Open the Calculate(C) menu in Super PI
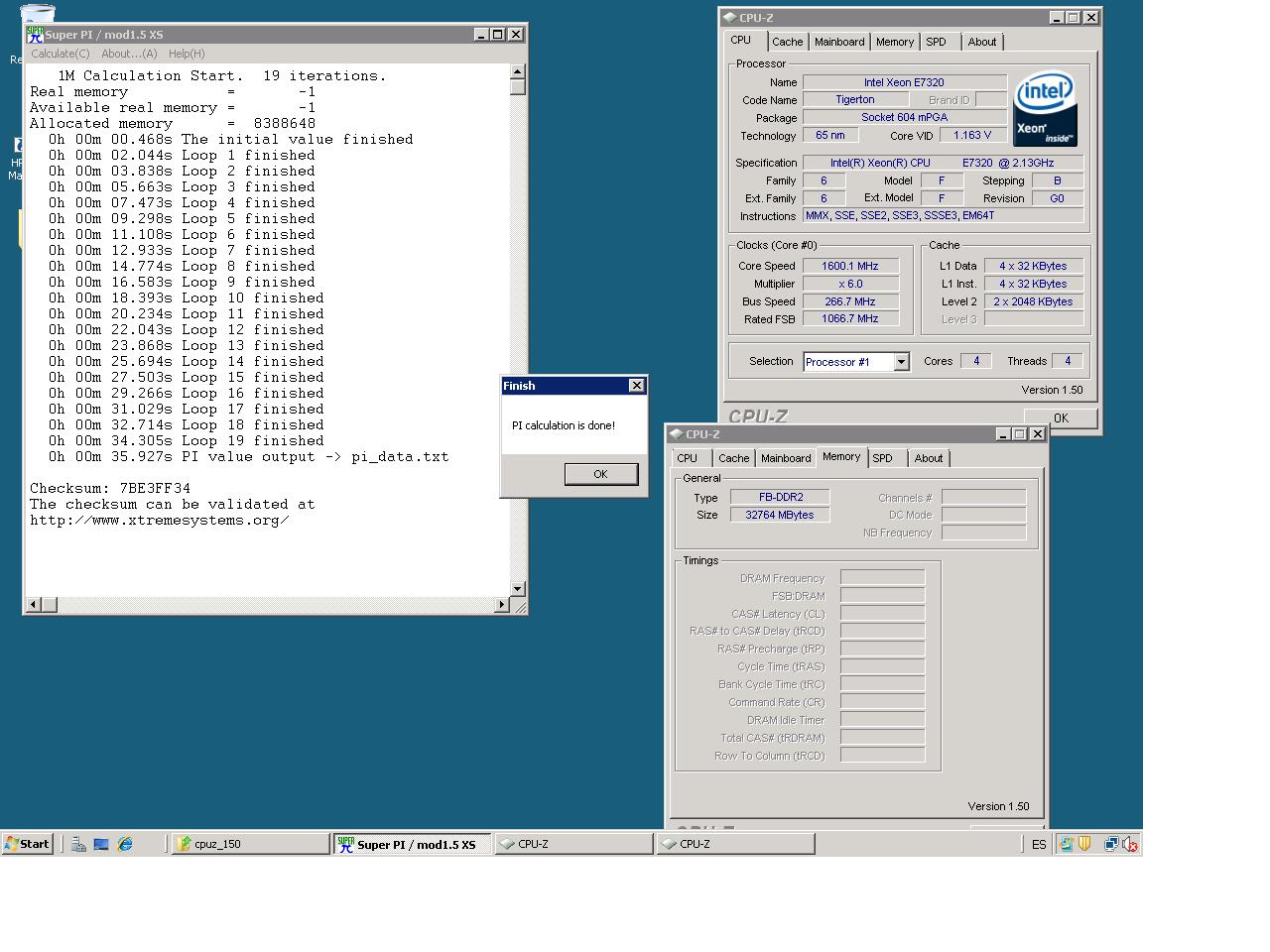 61,54
